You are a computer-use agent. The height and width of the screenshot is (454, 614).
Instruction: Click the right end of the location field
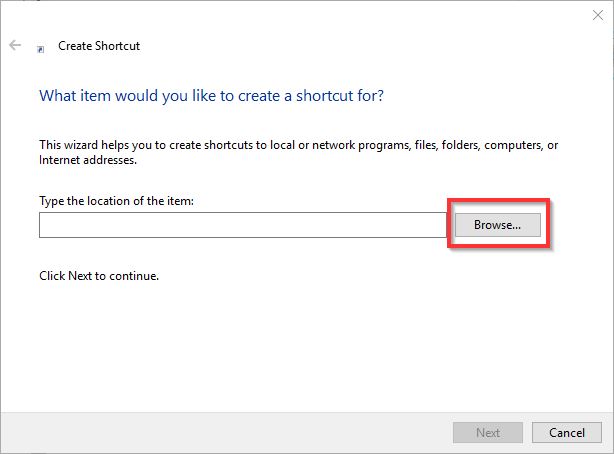[435, 225]
